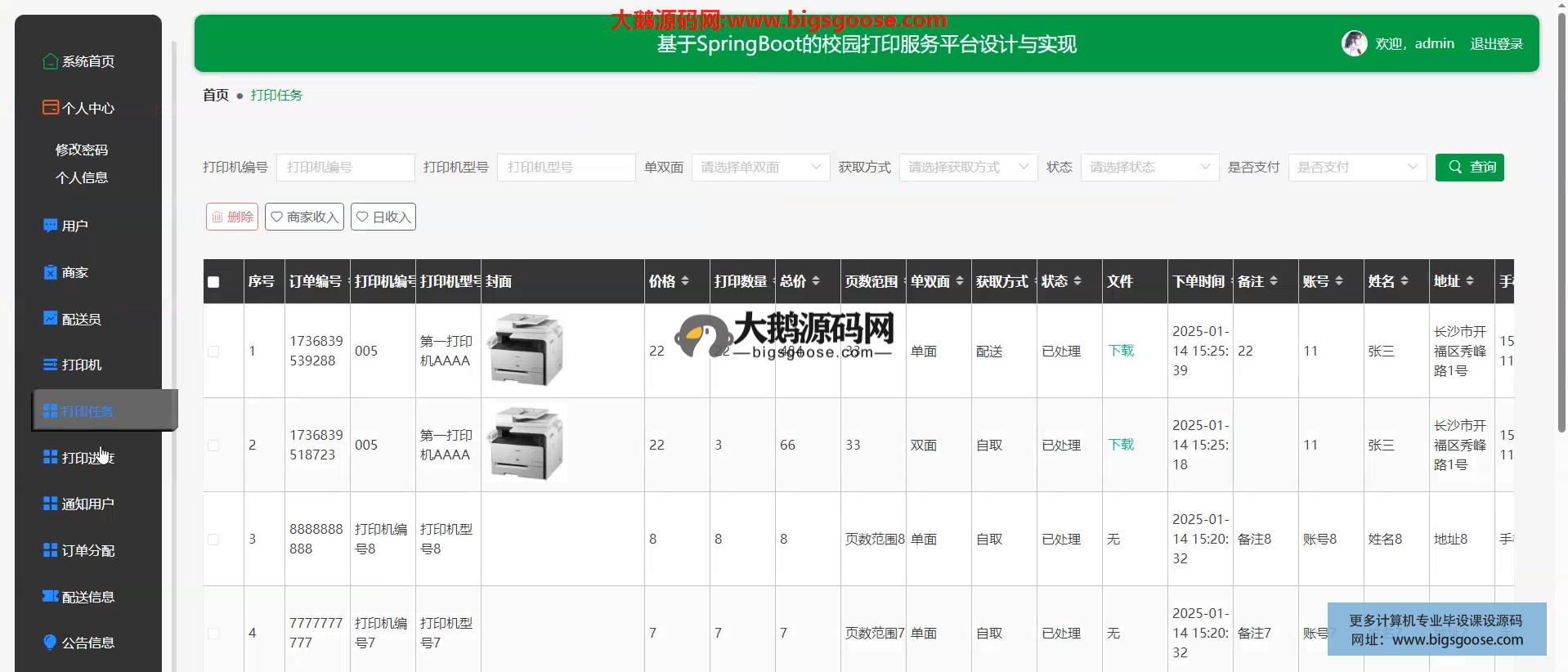Click the 商家 sidebar icon

[50, 272]
